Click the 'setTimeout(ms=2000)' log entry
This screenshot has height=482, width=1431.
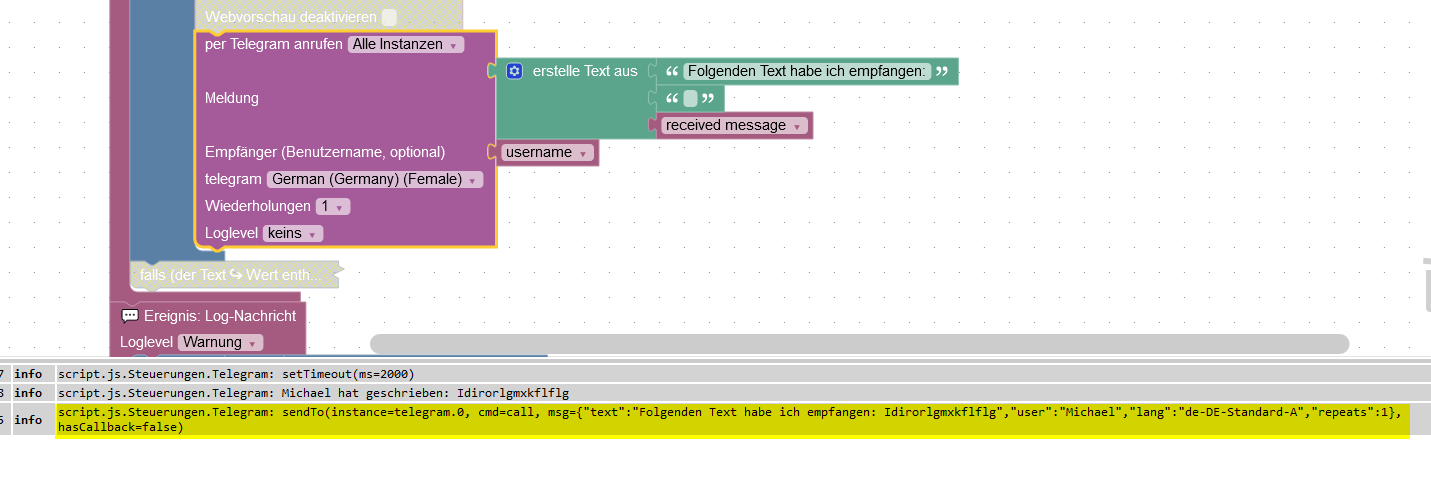pyautogui.click(x=236, y=373)
